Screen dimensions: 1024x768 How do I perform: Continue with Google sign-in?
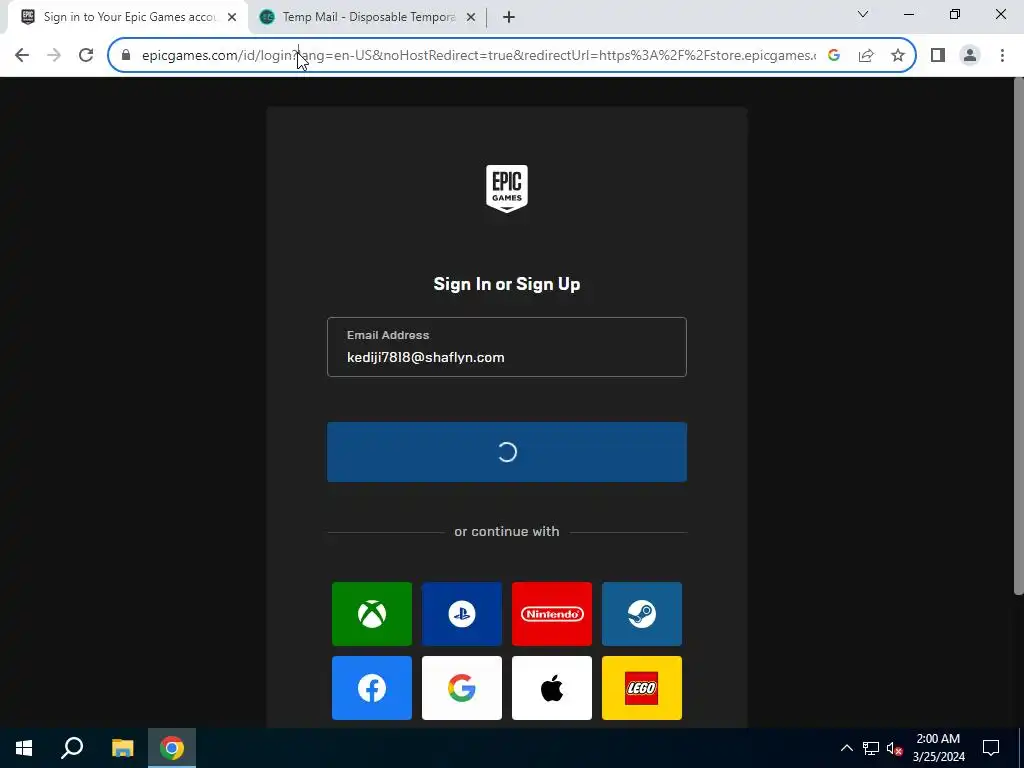click(x=462, y=688)
